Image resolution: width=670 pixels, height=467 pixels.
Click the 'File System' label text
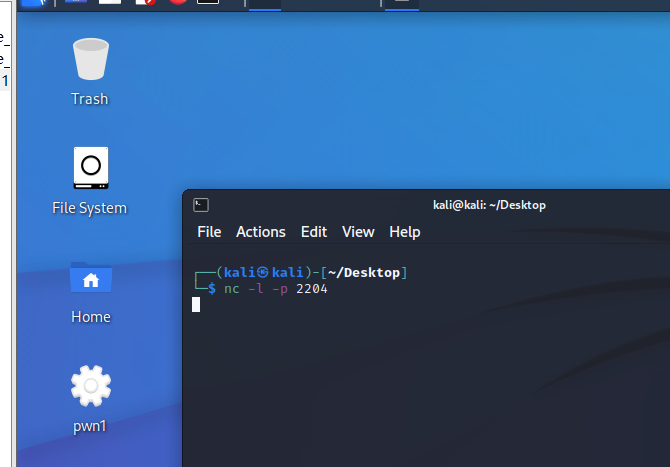[90, 208]
